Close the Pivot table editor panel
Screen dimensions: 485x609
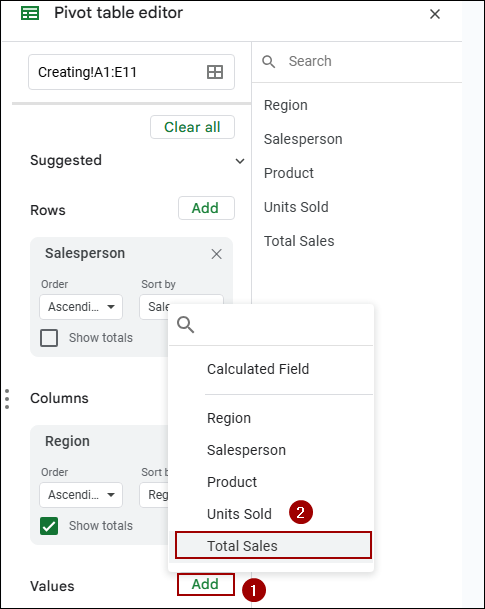435,14
